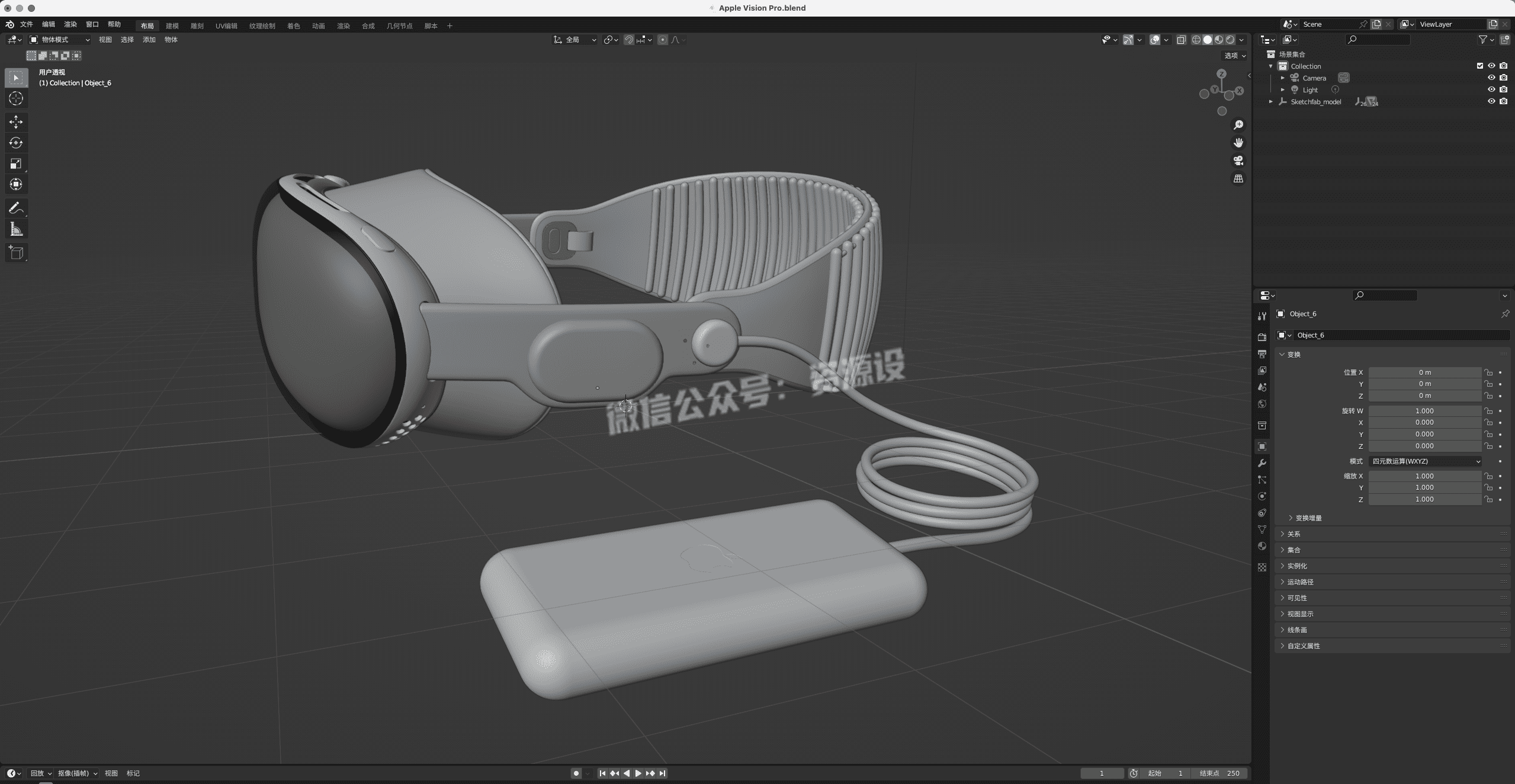This screenshot has height=784, width=1515.
Task: Switch perspective/orthographic with grid icon
Action: 1238,178
